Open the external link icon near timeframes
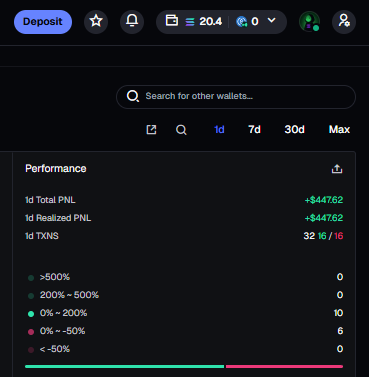The width and height of the screenshot is (369, 377). [x=151, y=130]
